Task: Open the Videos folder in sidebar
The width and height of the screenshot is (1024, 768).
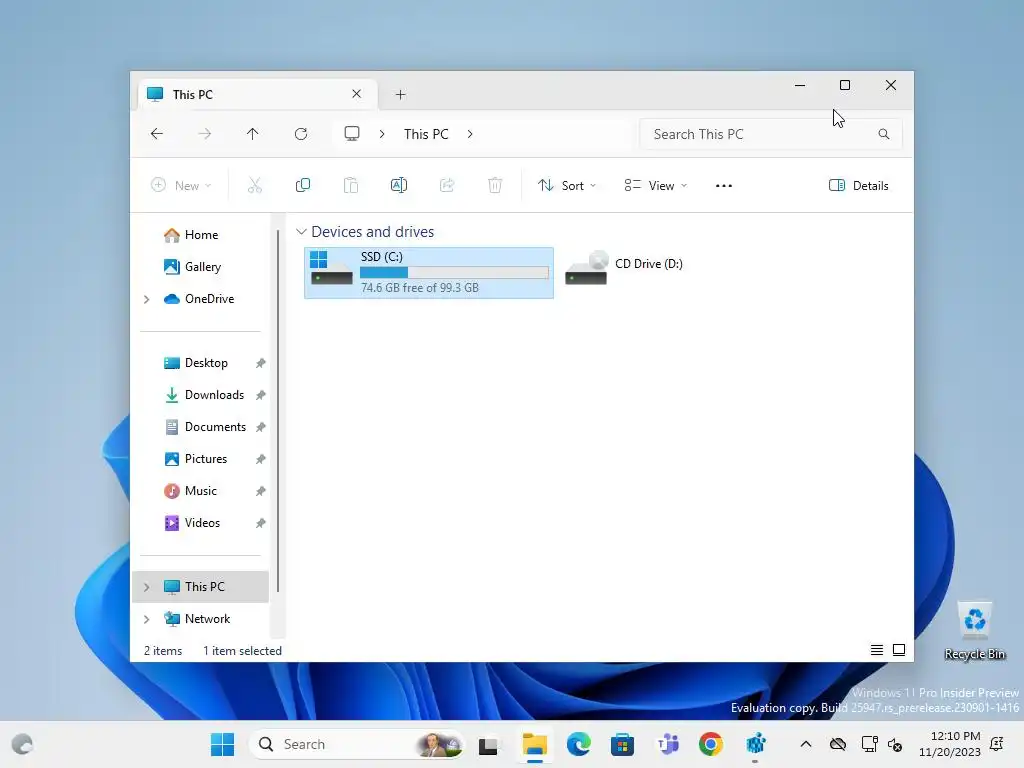Action: [202, 522]
